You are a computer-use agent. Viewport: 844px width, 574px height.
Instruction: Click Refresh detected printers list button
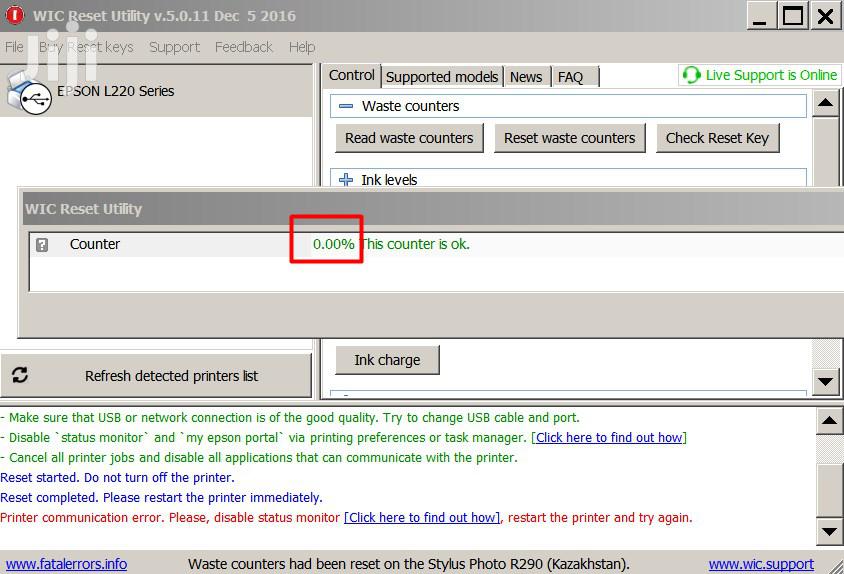(156, 375)
